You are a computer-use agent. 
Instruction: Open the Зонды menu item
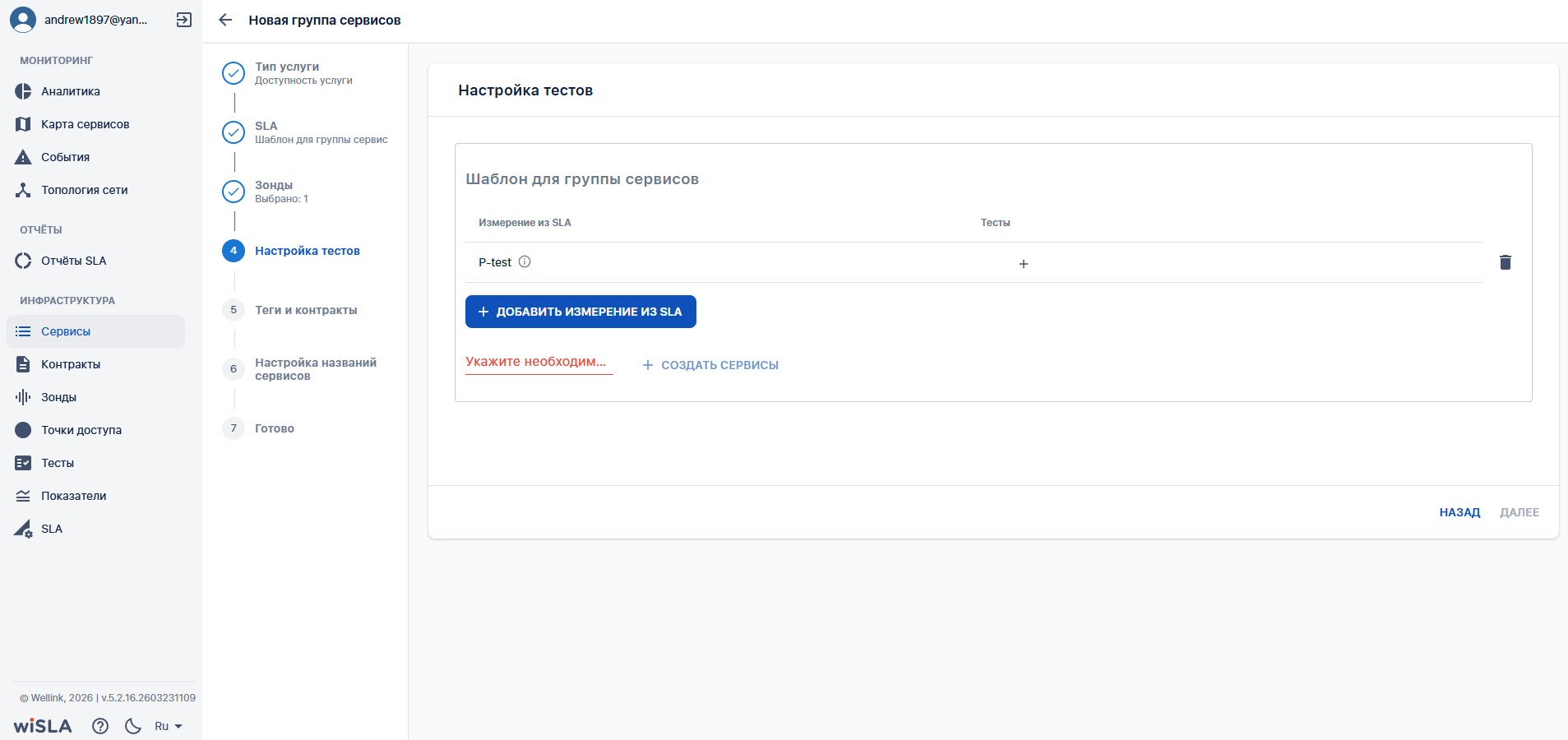[95, 397]
